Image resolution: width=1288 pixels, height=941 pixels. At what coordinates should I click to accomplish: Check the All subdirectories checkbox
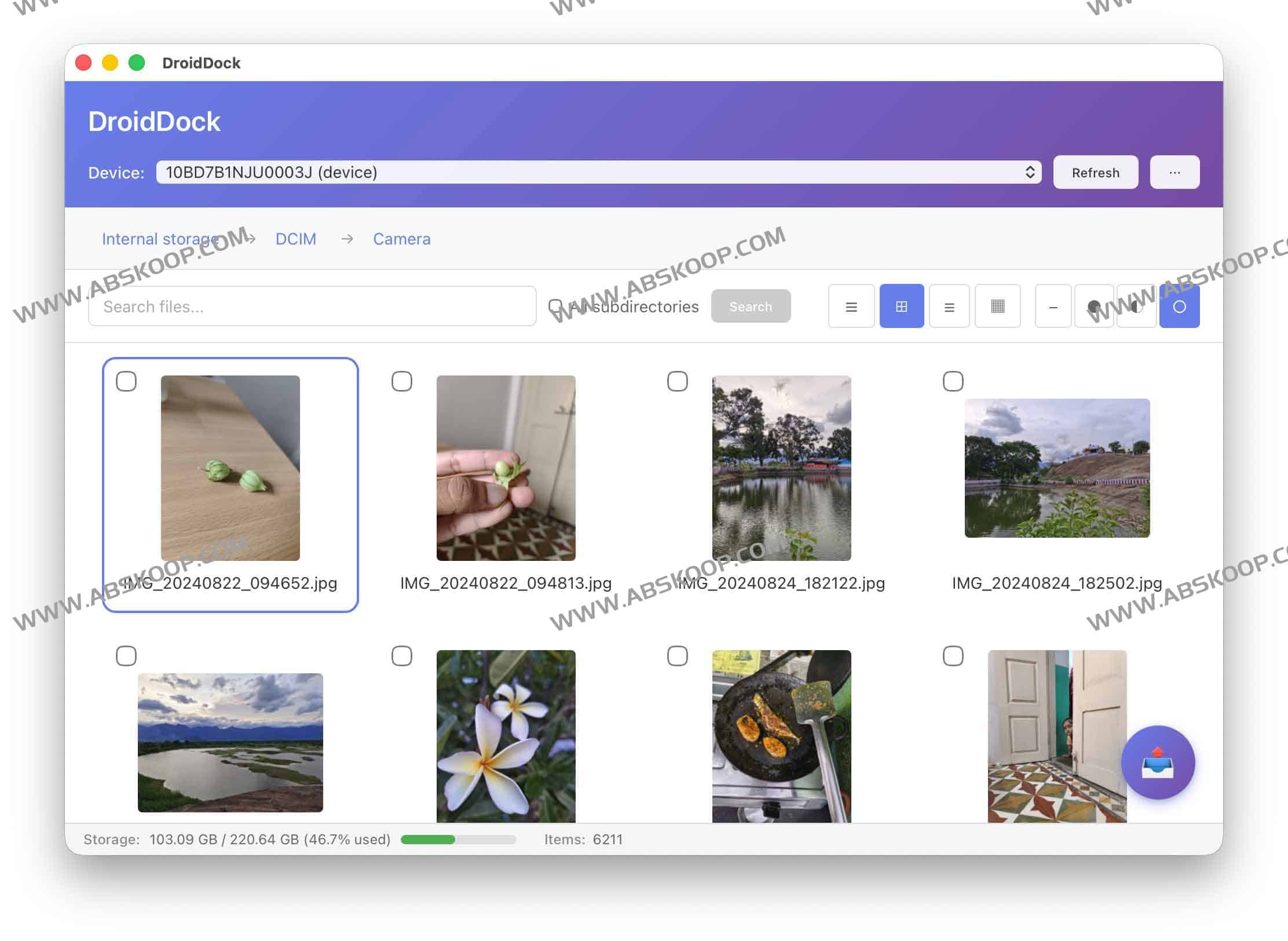[557, 306]
